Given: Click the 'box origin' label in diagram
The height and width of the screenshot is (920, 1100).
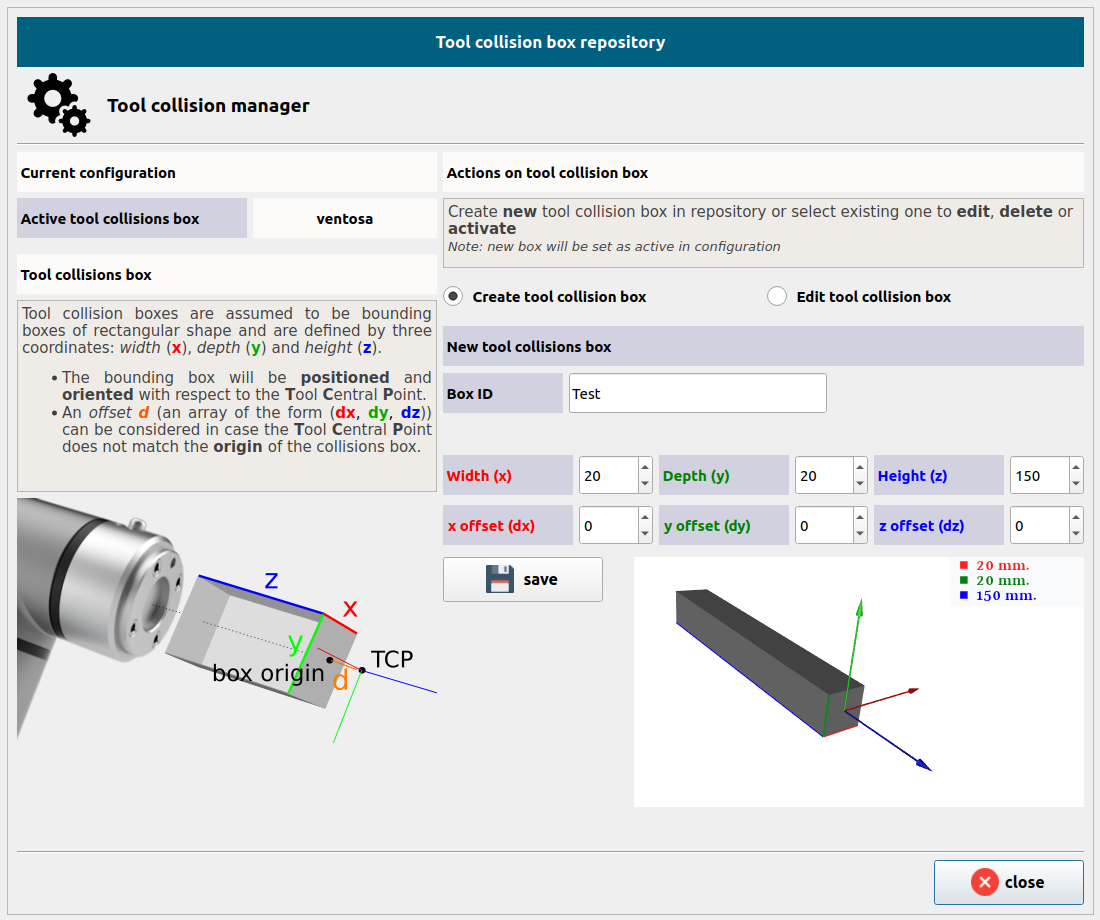Looking at the screenshot, I should tap(269, 673).
